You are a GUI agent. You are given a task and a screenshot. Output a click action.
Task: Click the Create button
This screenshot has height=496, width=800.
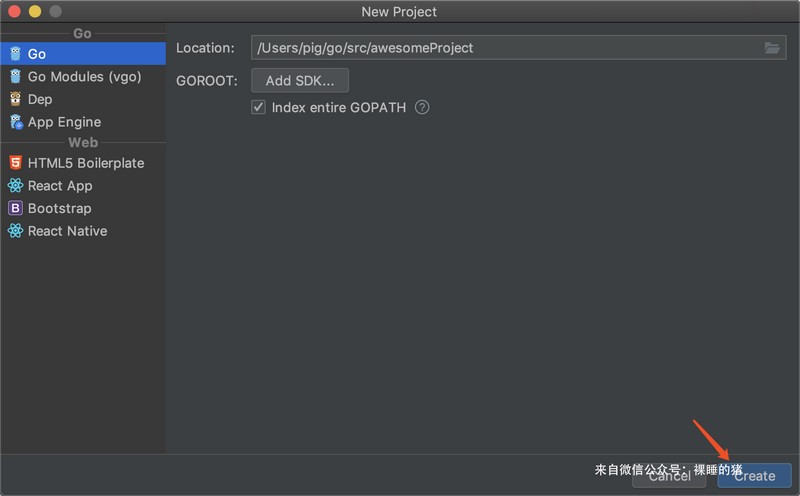click(x=755, y=476)
